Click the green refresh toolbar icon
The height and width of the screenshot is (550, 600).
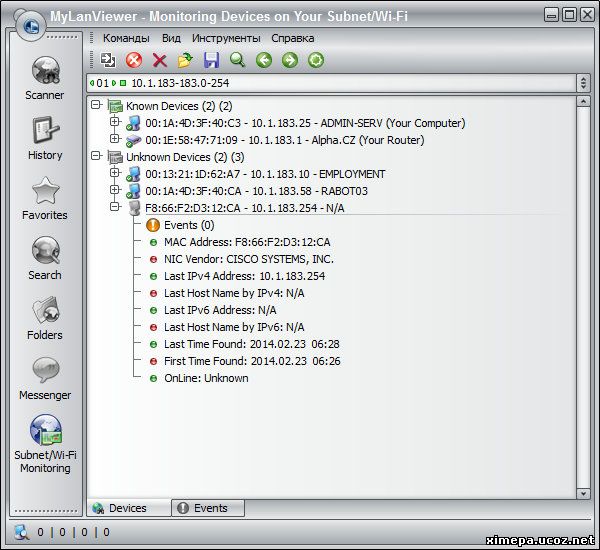click(x=316, y=60)
